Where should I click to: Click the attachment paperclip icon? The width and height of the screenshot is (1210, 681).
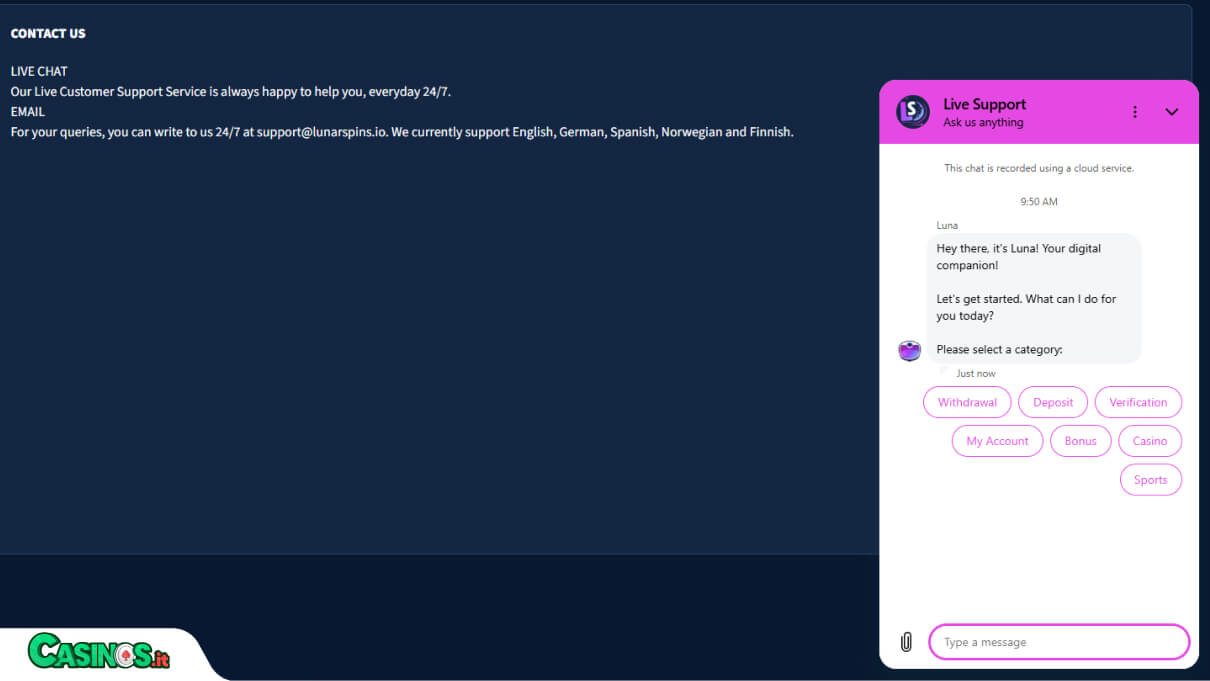pos(906,642)
